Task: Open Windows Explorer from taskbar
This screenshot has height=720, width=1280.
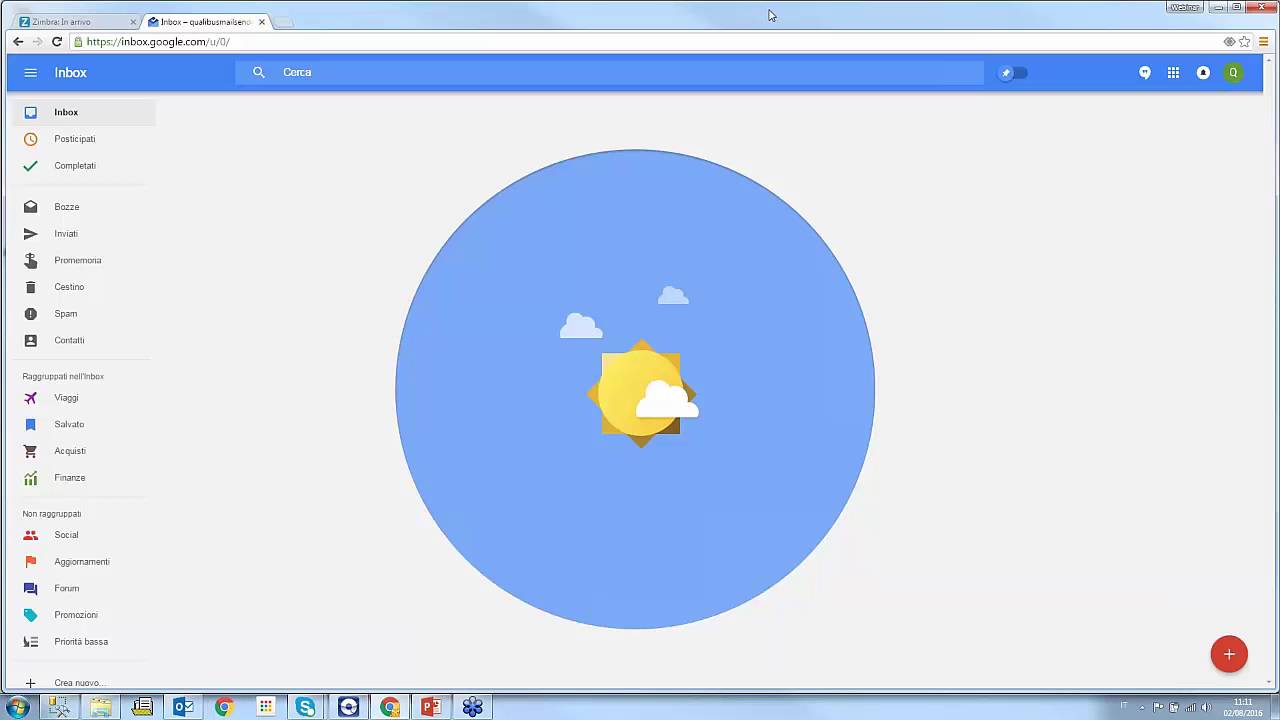Action: click(101, 707)
